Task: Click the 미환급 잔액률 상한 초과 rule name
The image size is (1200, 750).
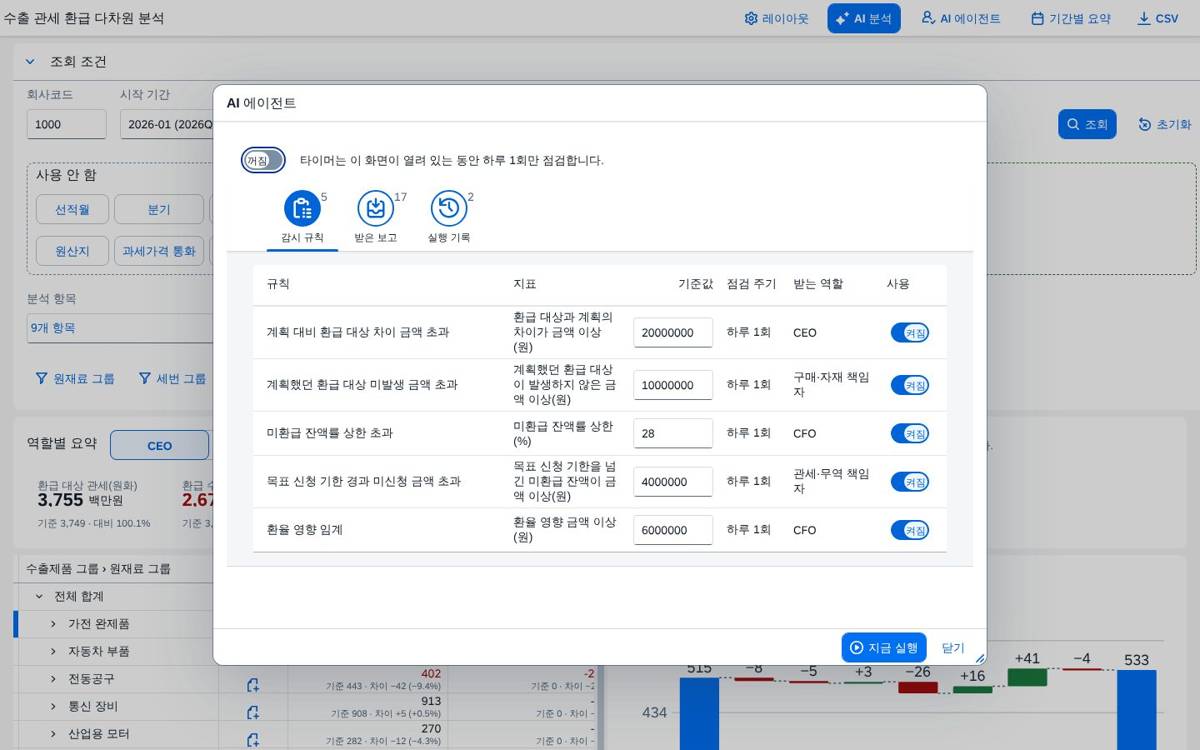Action: pyautogui.click(x=330, y=433)
